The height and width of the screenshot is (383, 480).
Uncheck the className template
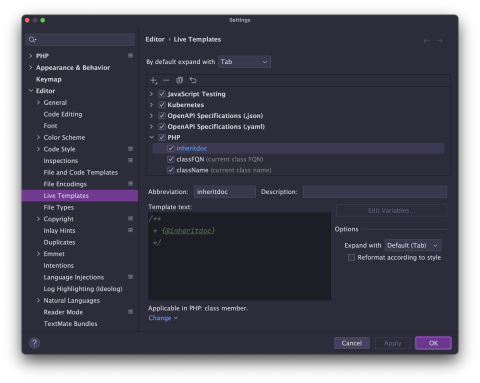point(171,170)
